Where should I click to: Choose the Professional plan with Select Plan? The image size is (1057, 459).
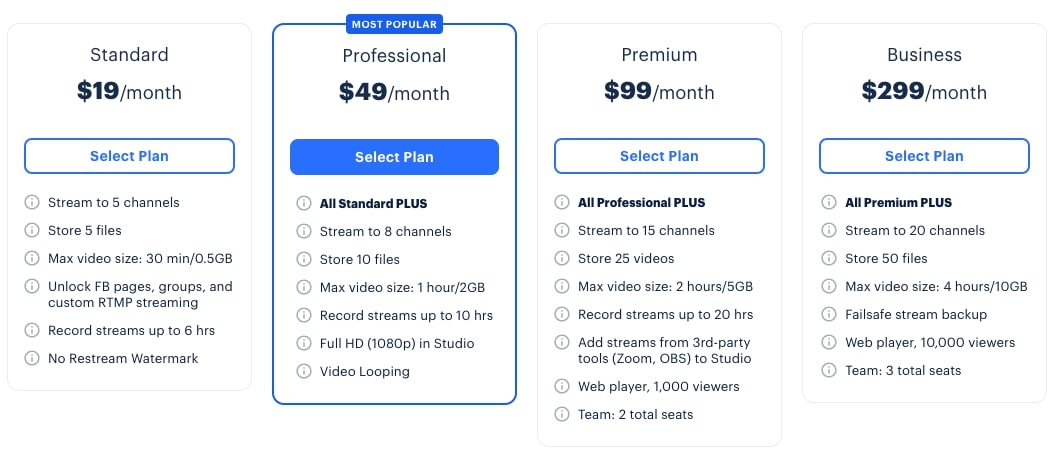394,157
